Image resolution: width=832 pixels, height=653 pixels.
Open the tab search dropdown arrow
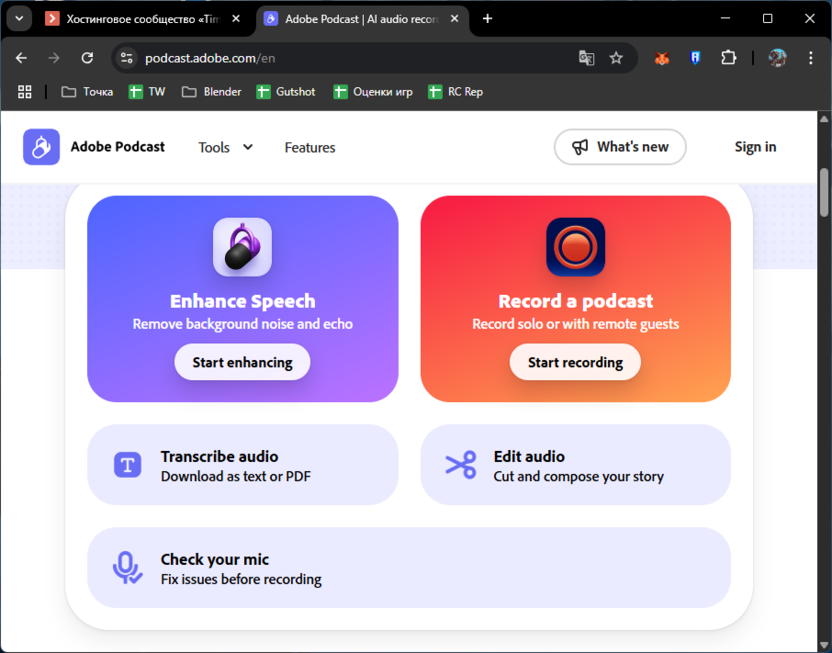point(19,19)
